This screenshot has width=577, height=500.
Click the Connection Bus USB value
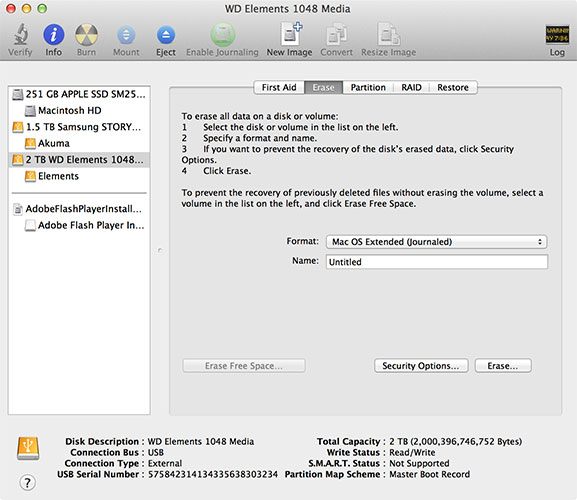156,453
